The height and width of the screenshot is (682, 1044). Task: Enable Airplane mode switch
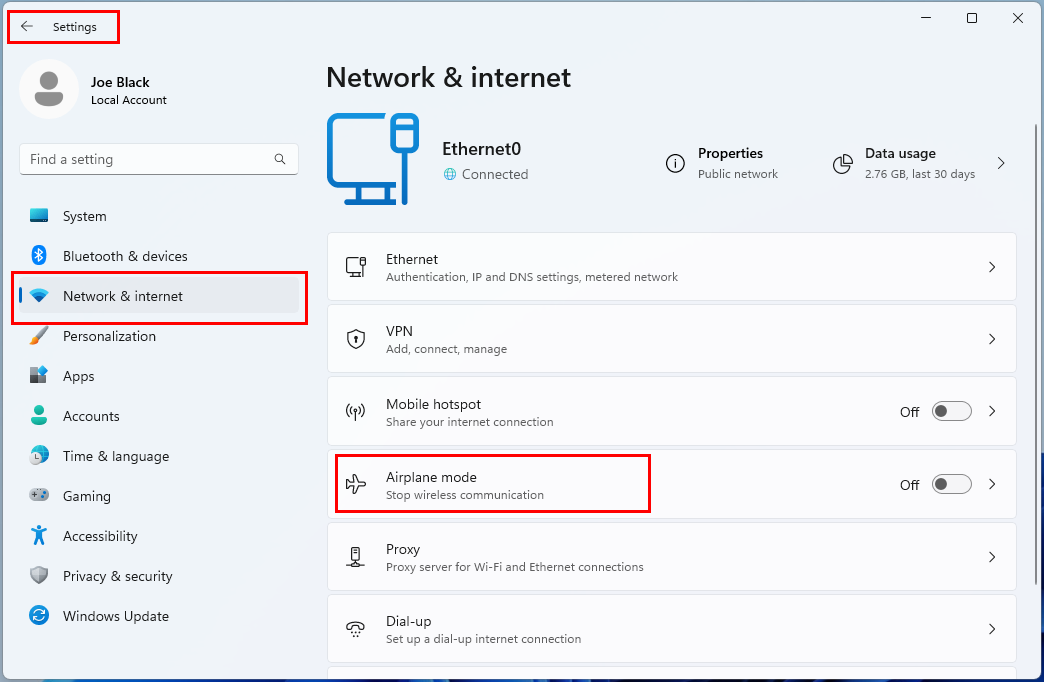point(951,484)
